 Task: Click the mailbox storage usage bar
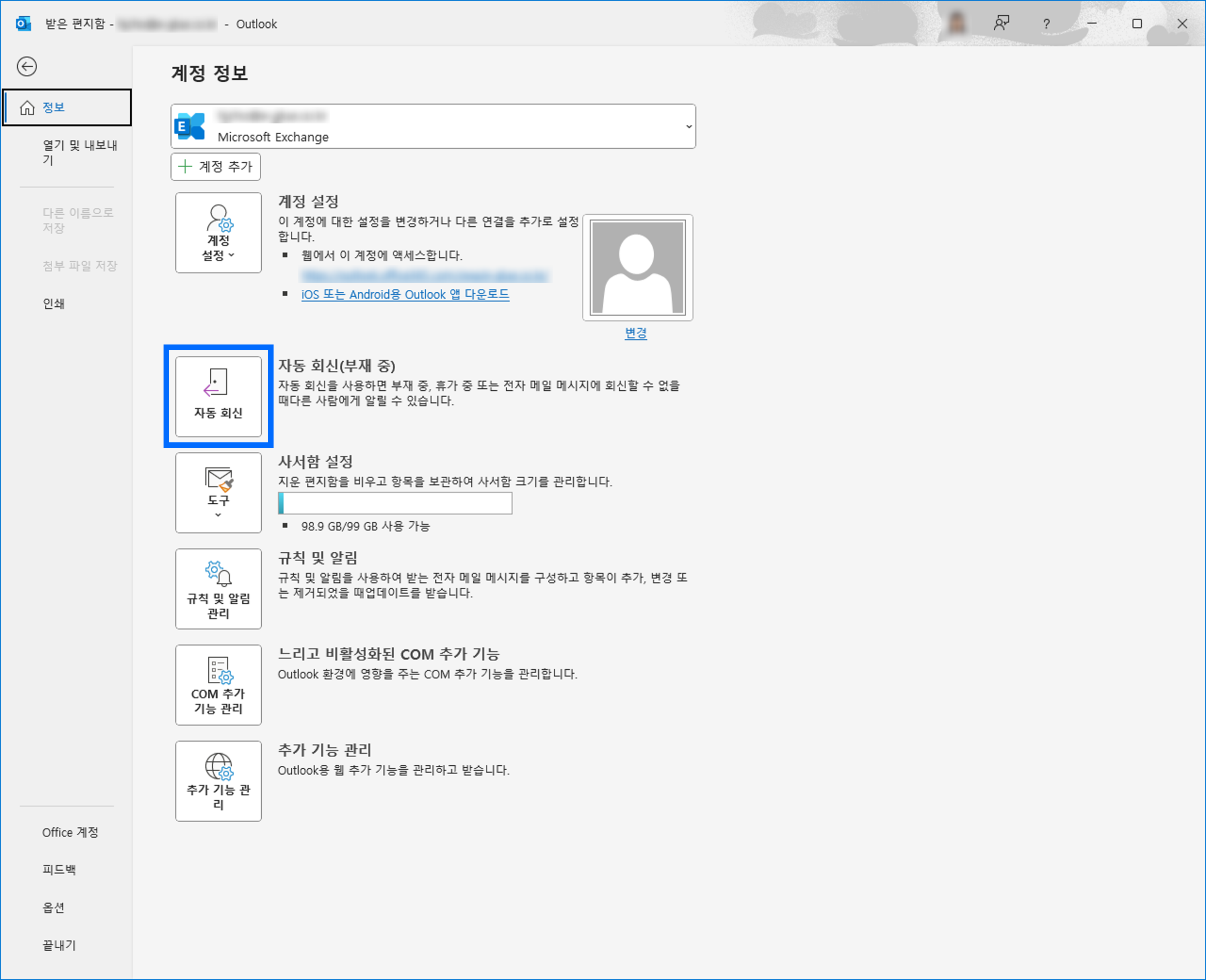tap(395, 503)
